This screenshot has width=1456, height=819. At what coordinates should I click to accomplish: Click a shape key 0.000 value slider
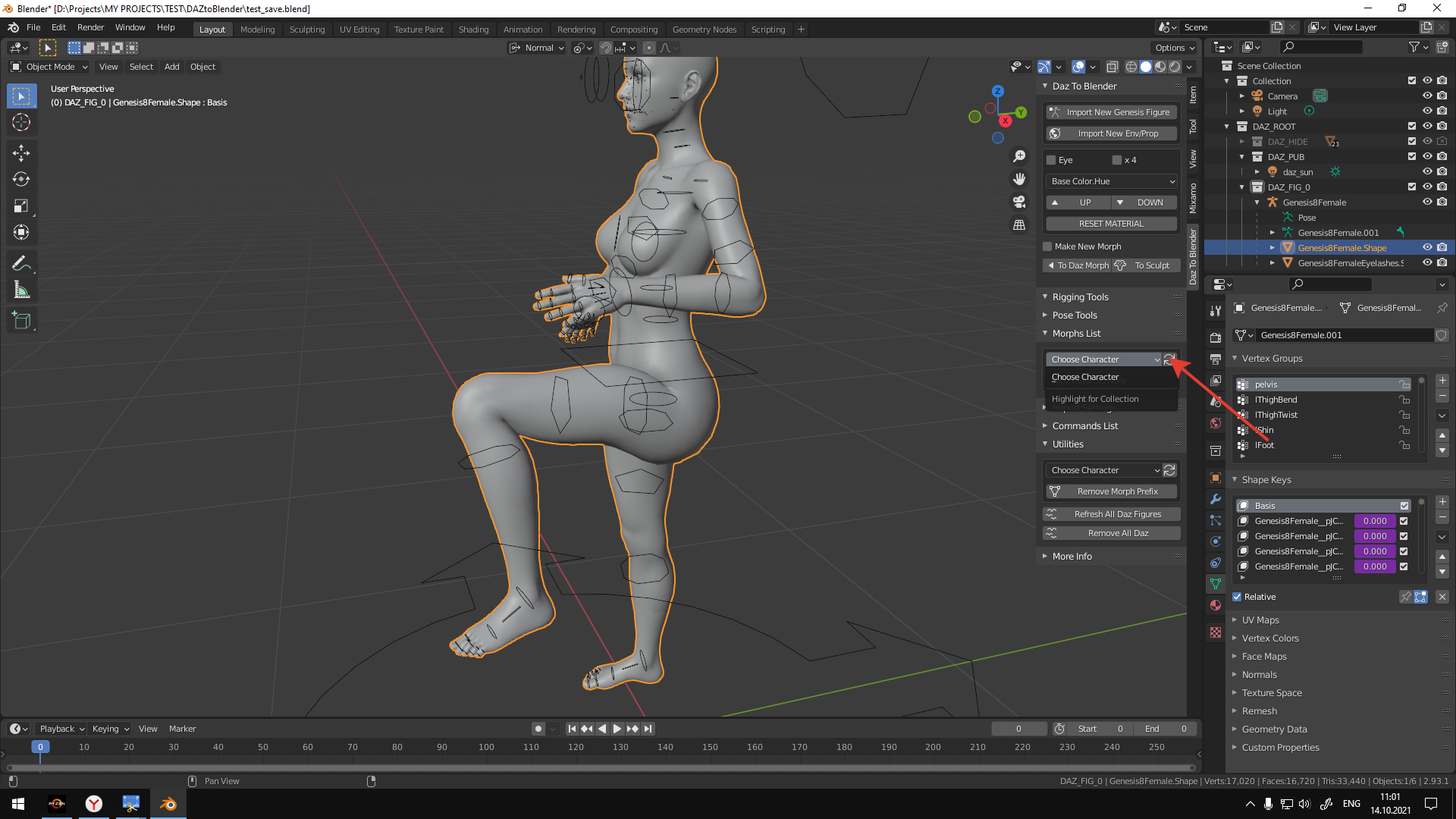coord(1374,521)
